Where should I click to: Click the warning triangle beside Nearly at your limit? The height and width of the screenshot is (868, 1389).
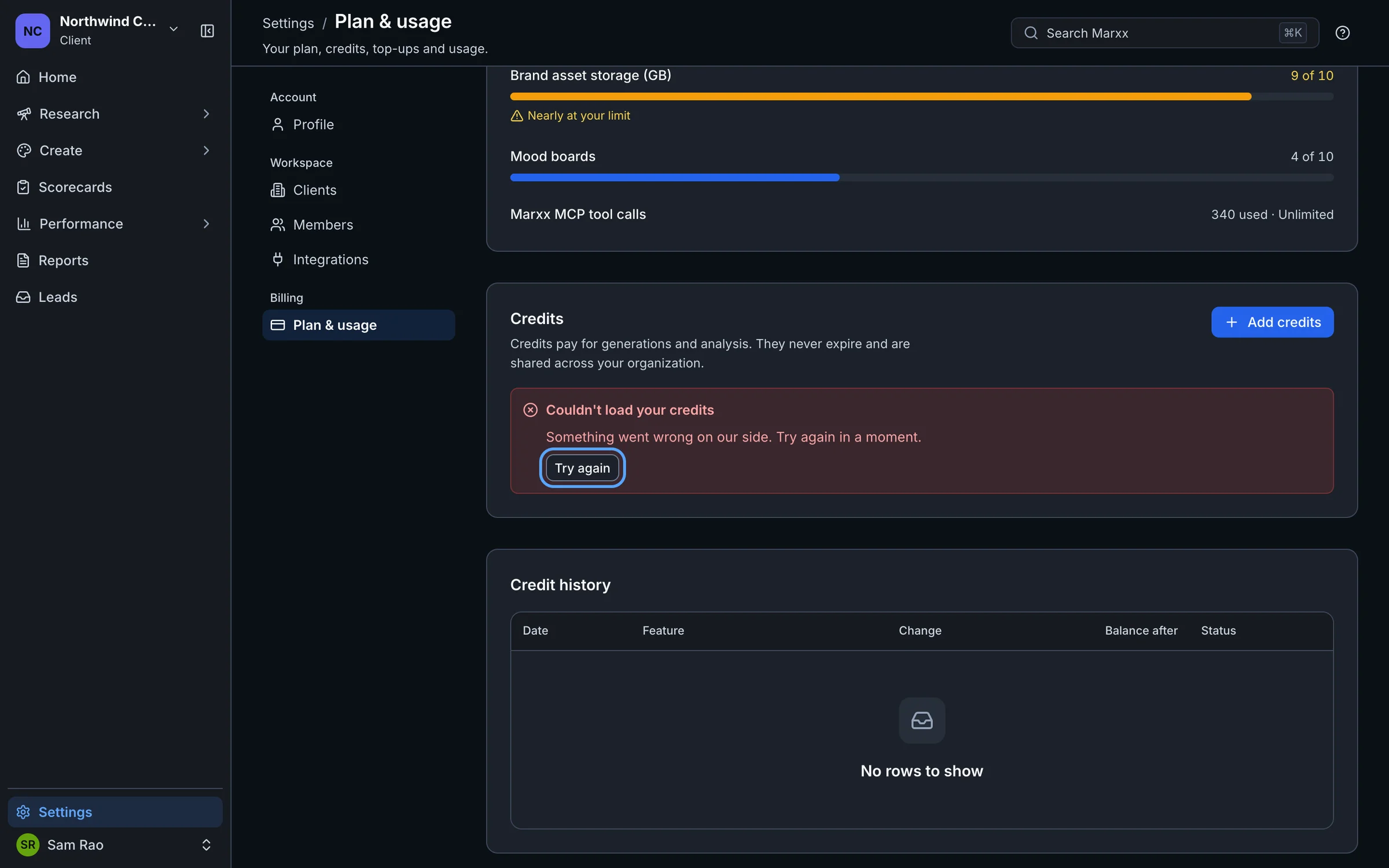[x=517, y=116]
